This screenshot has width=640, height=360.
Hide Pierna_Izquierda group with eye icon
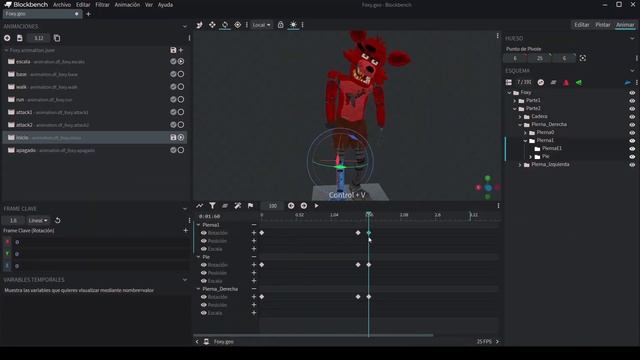click(632, 164)
